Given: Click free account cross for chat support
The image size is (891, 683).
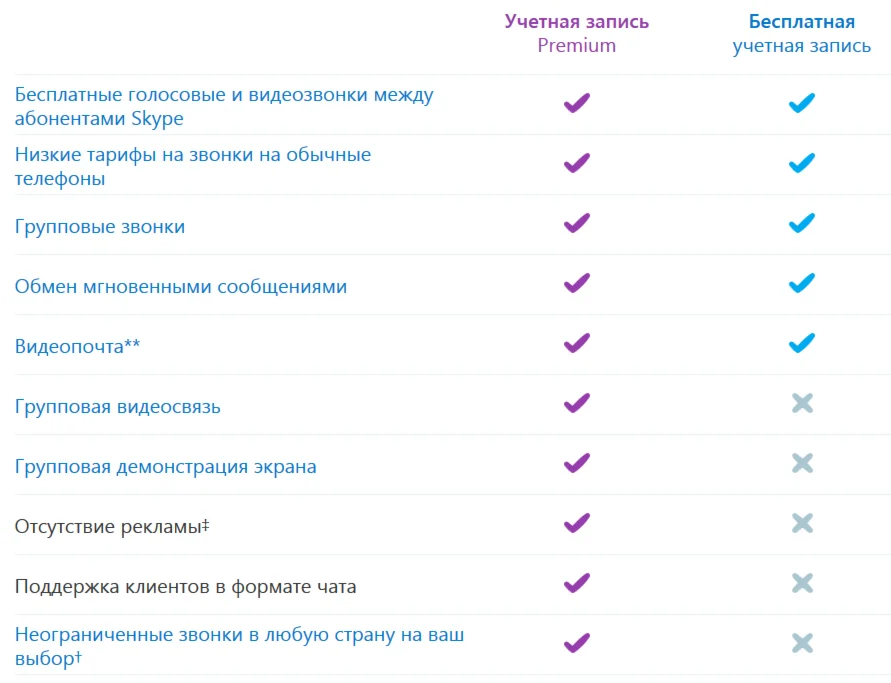Looking at the screenshot, I should [x=802, y=583].
